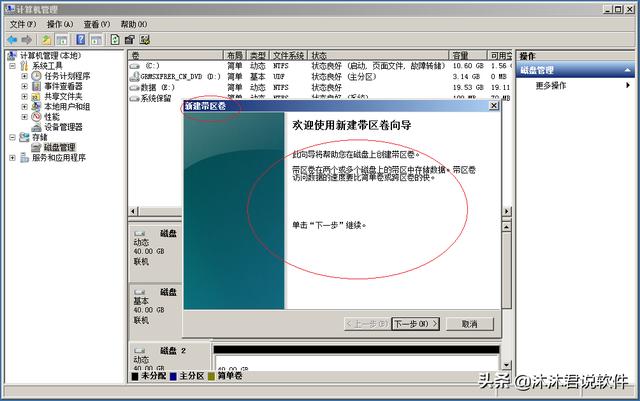Sort by the 类型 column header
The height and width of the screenshot is (401, 640).
point(258,56)
